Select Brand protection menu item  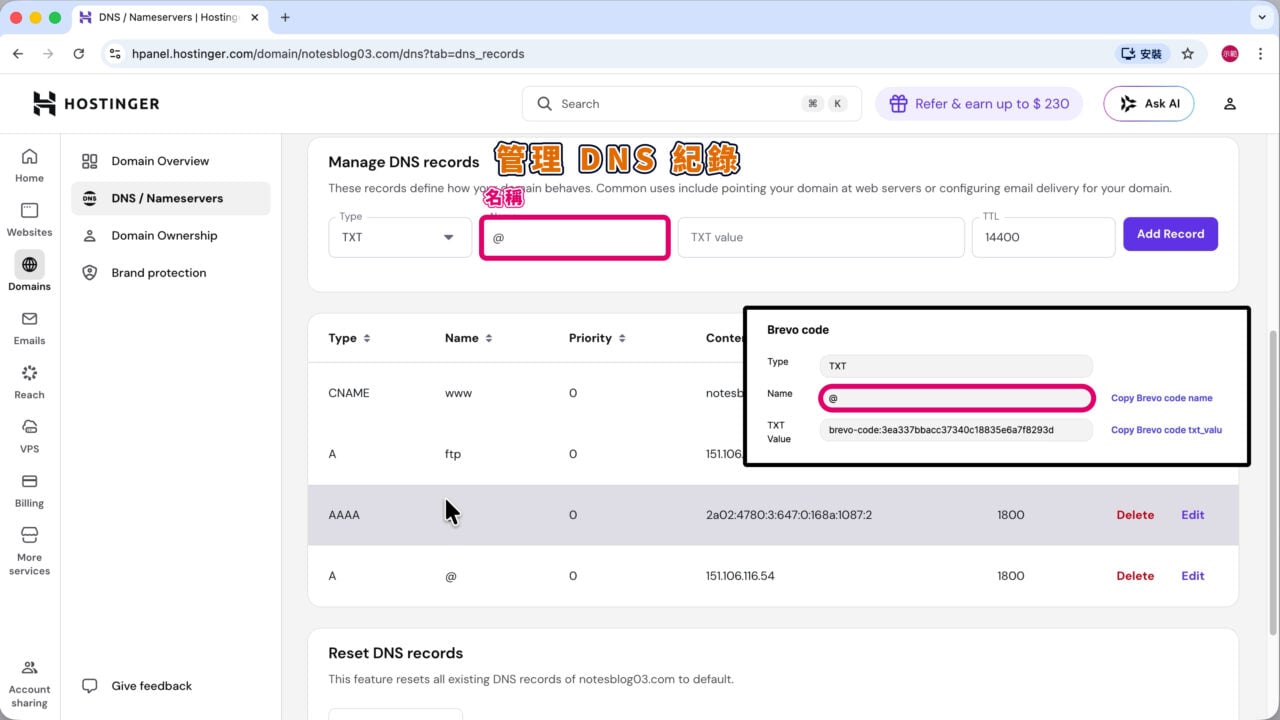[171, 273]
